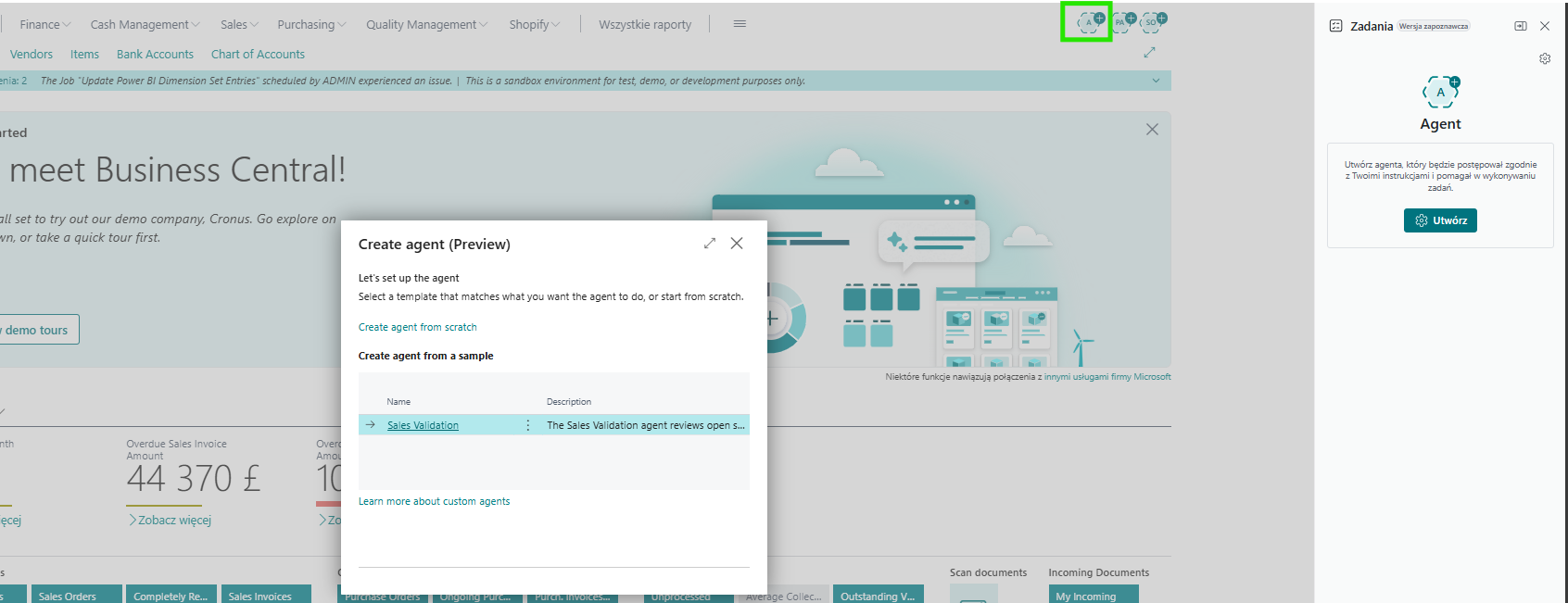Close the Create agent (Preview) dialog
1568x603 pixels.
(737, 243)
